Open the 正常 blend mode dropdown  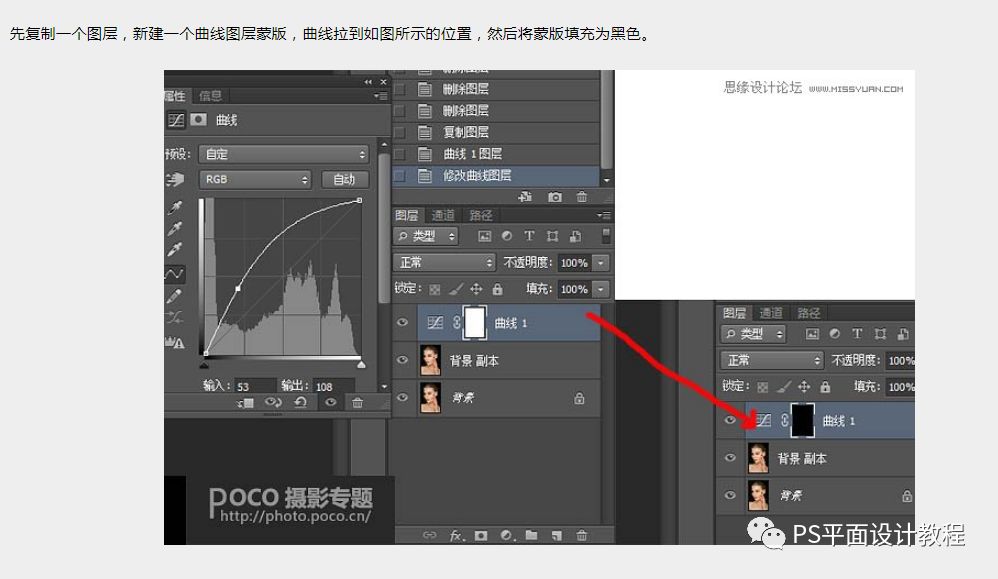443,262
